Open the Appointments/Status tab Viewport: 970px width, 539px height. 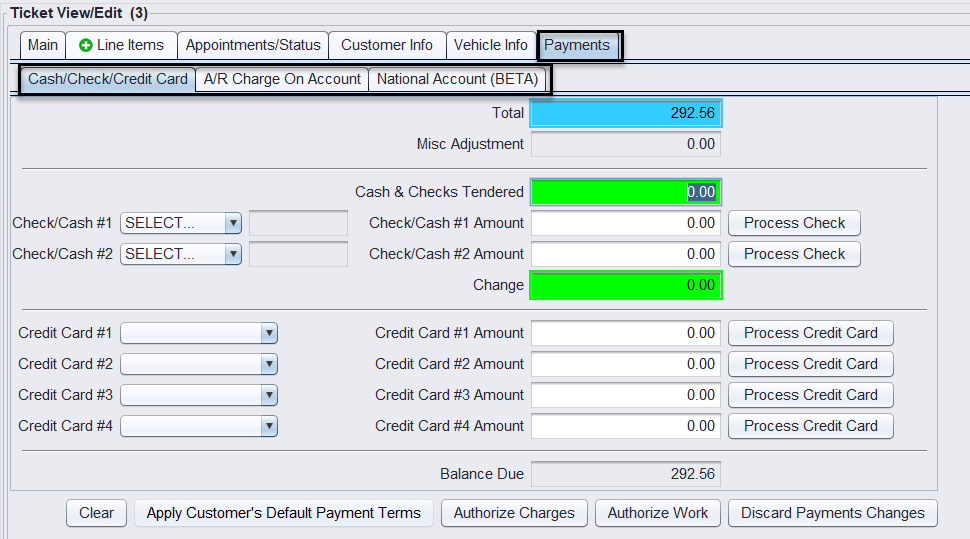[253, 45]
